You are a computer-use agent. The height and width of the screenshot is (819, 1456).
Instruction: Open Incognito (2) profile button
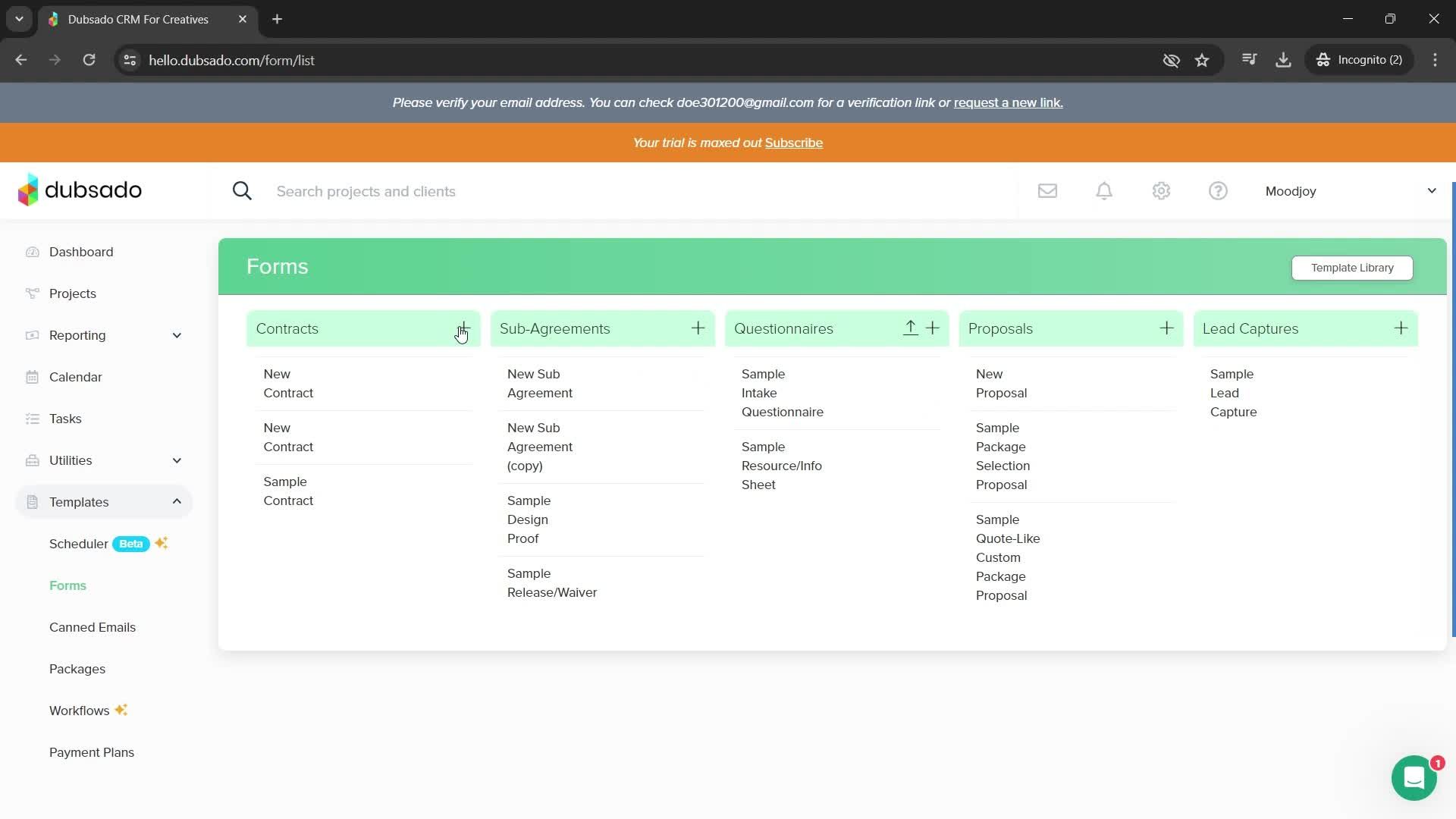click(x=1360, y=60)
